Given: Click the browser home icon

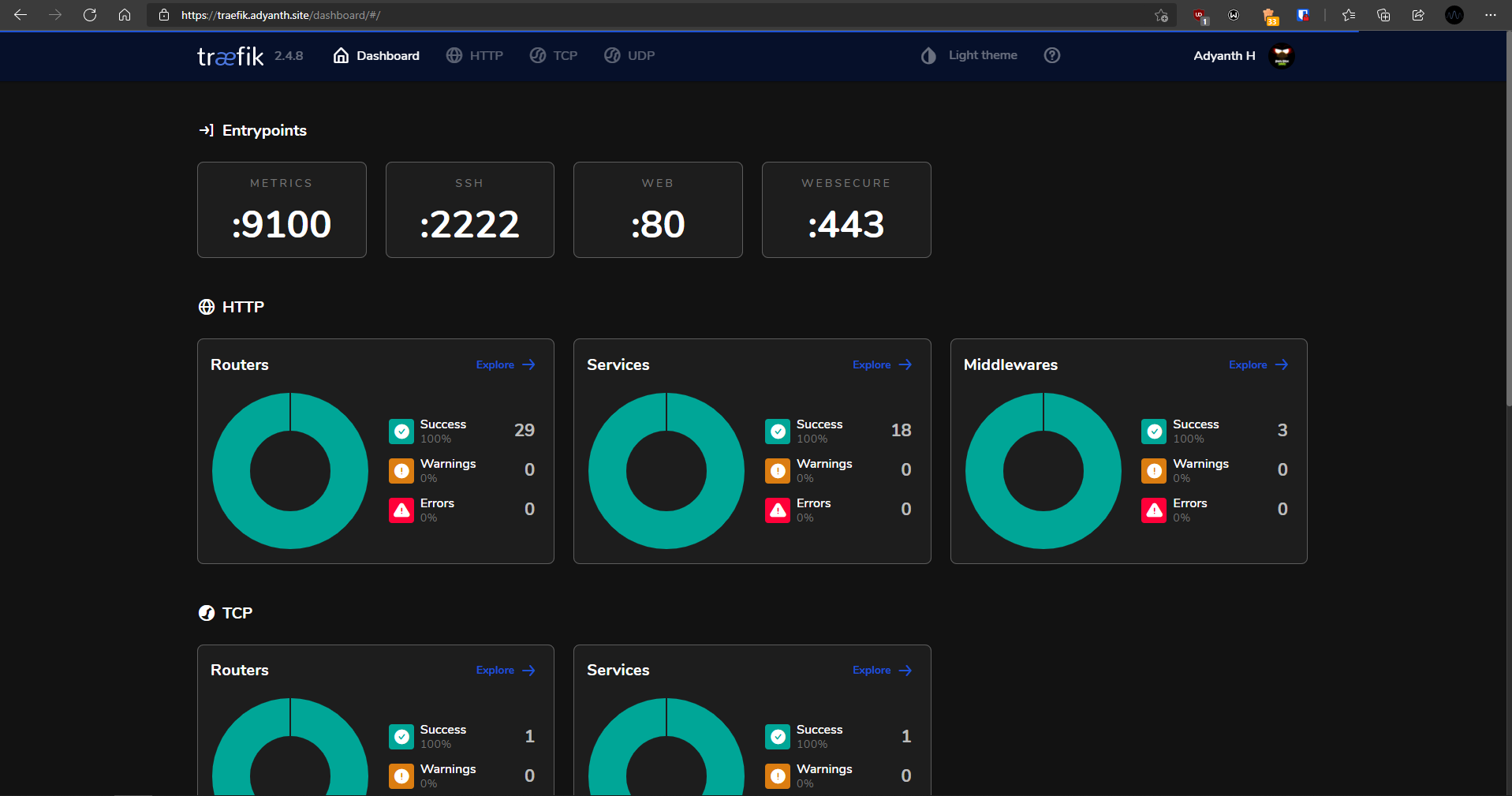Looking at the screenshot, I should tap(125, 15).
